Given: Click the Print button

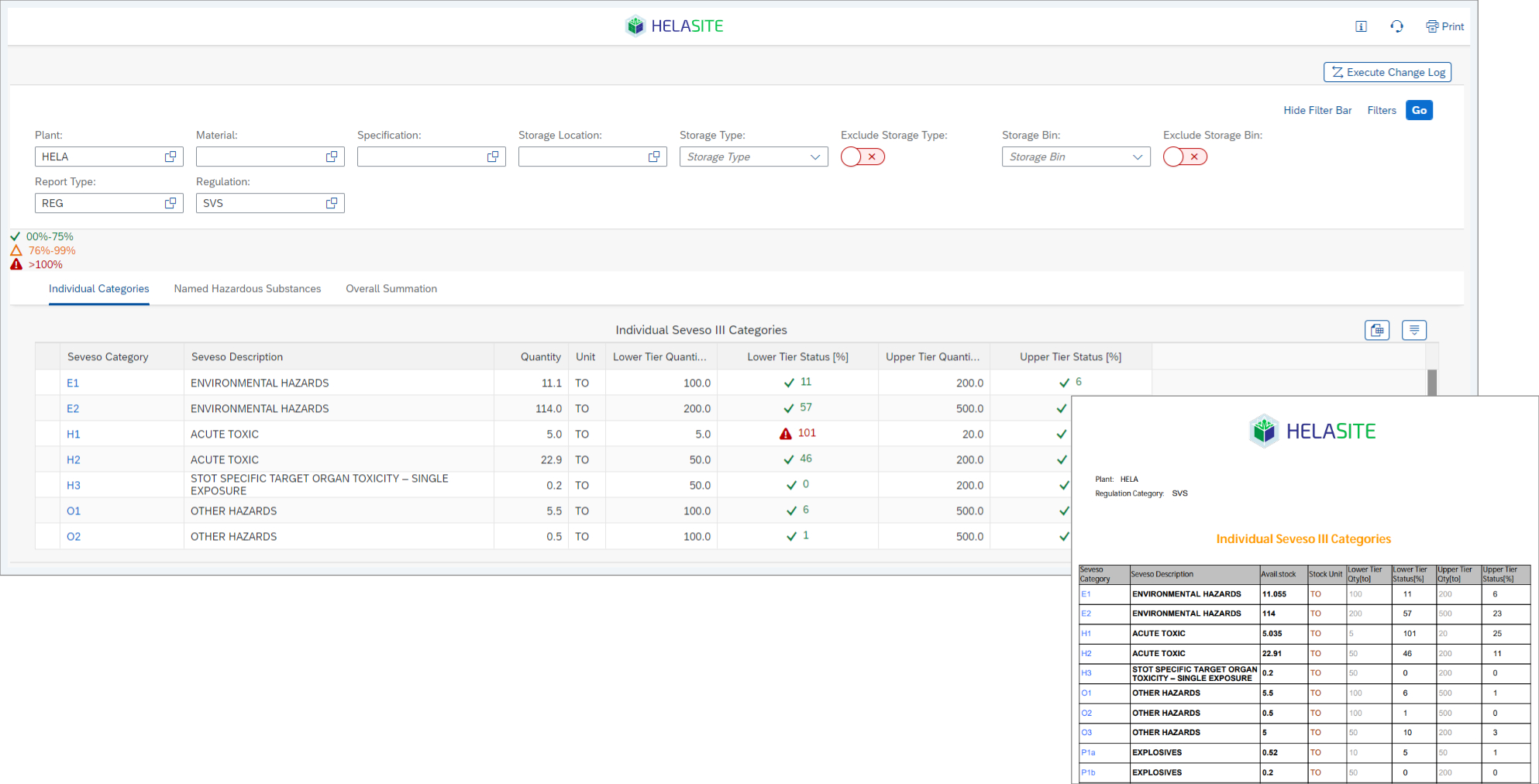Looking at the screenshot, I should point(1445,26).
